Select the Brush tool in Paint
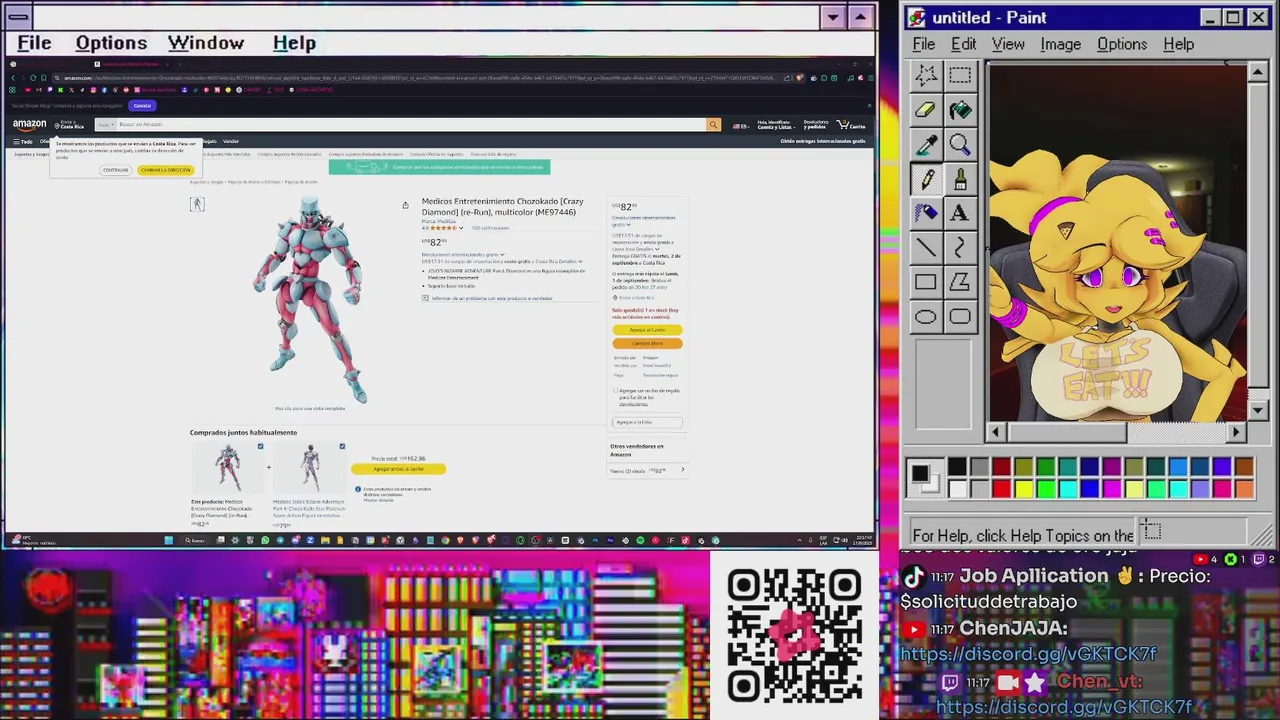This screenshot has width=1280, height=720. 960,179
